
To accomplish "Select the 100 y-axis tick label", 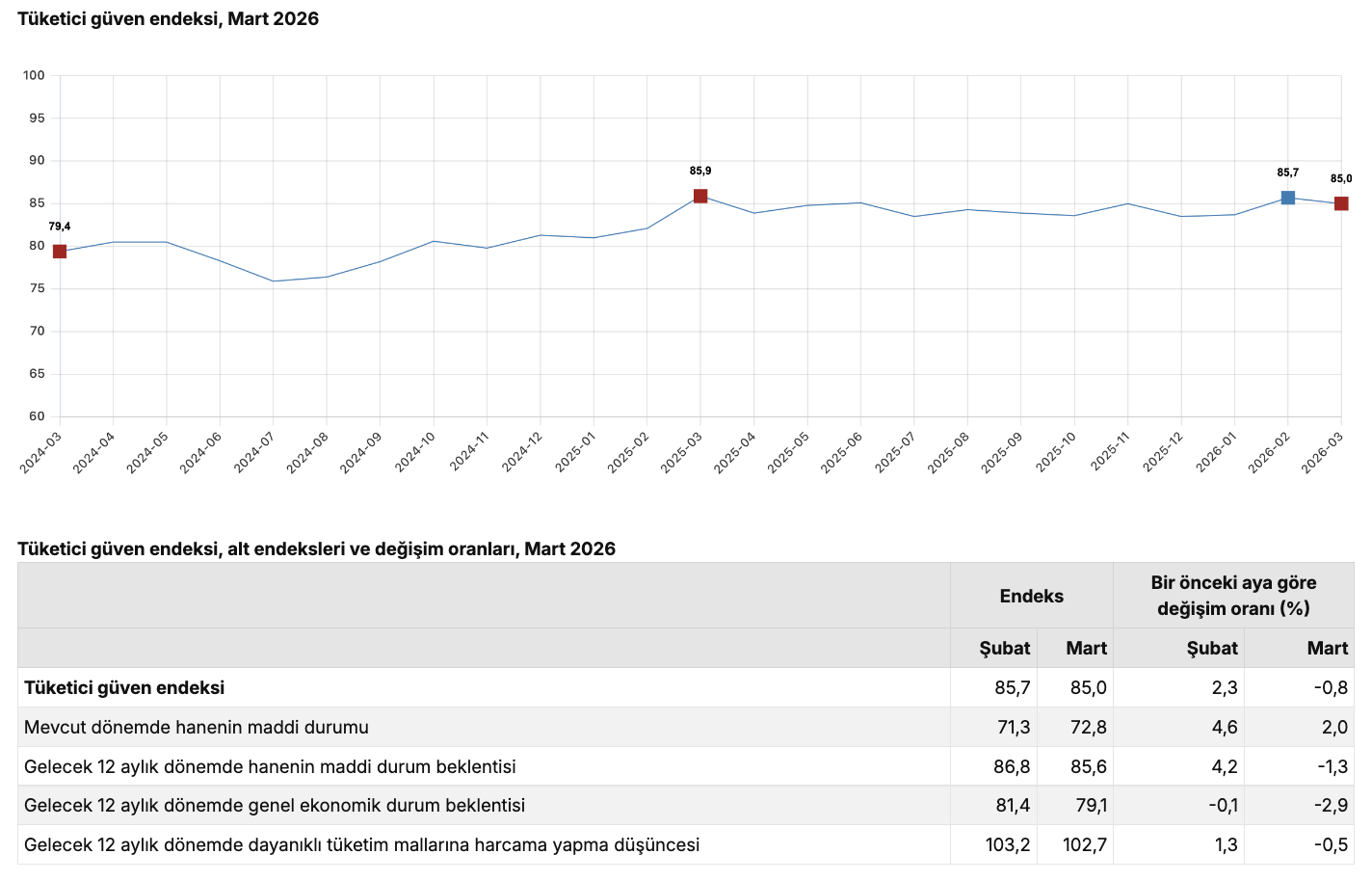I will point(34,75).
